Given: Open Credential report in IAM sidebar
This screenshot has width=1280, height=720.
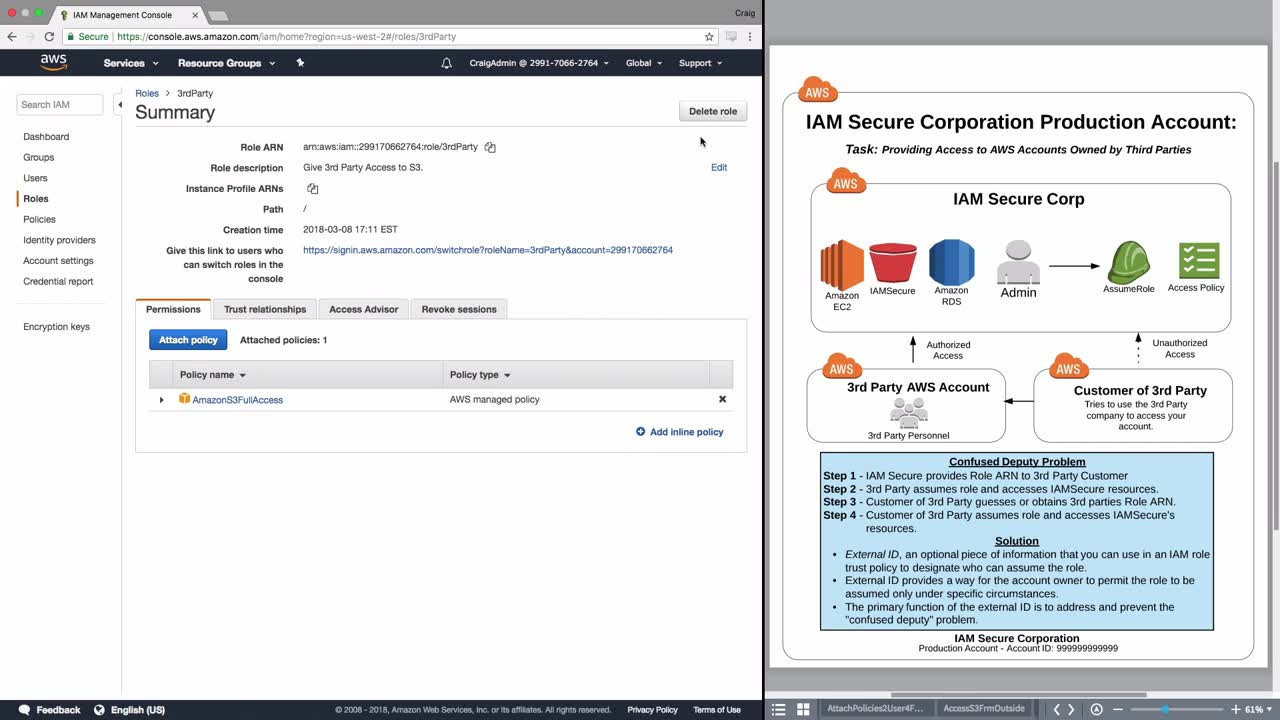Looking at the screenshot, I should (x=59, y=281).
